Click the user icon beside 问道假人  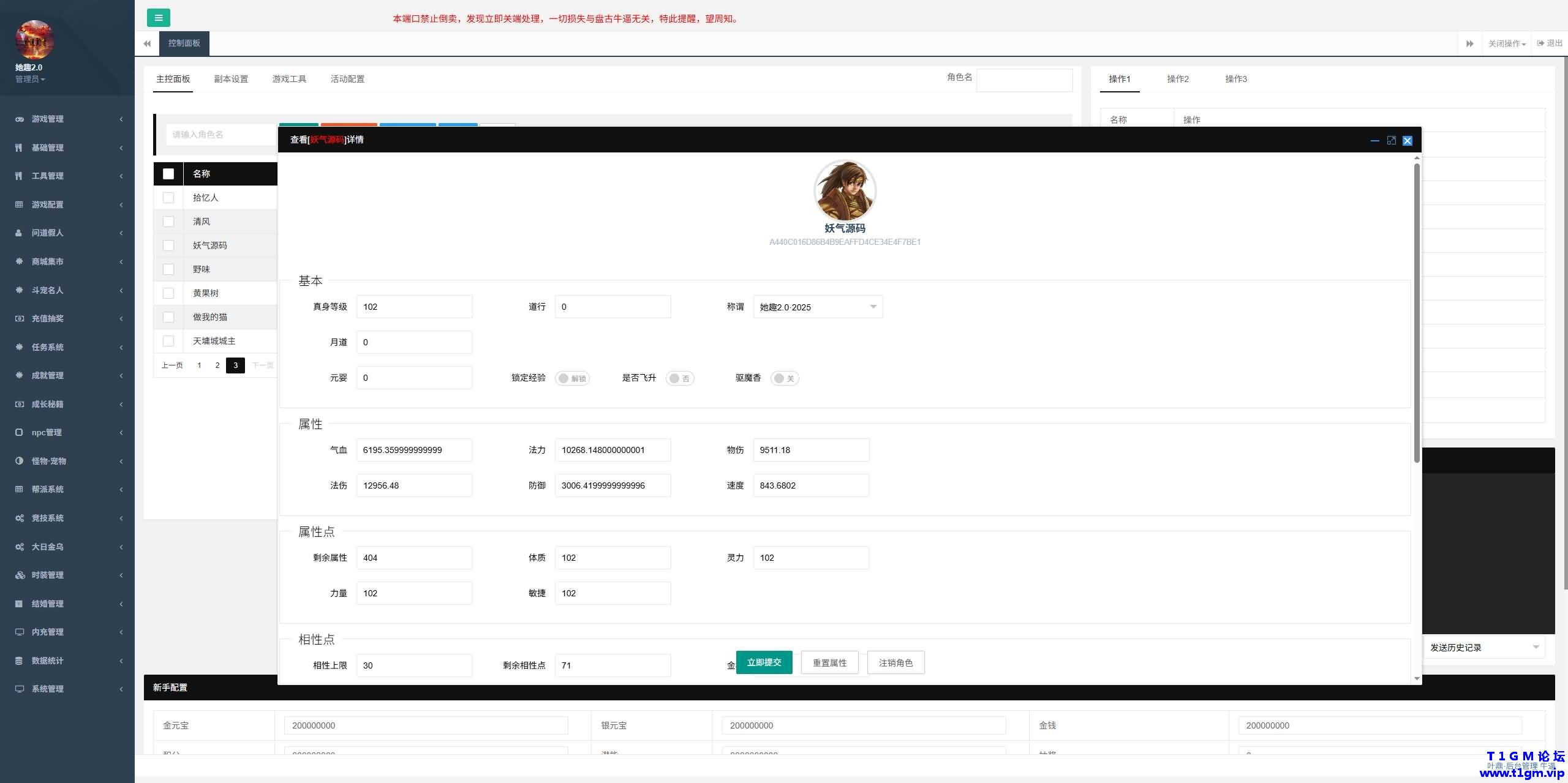[x=19, y=233]
